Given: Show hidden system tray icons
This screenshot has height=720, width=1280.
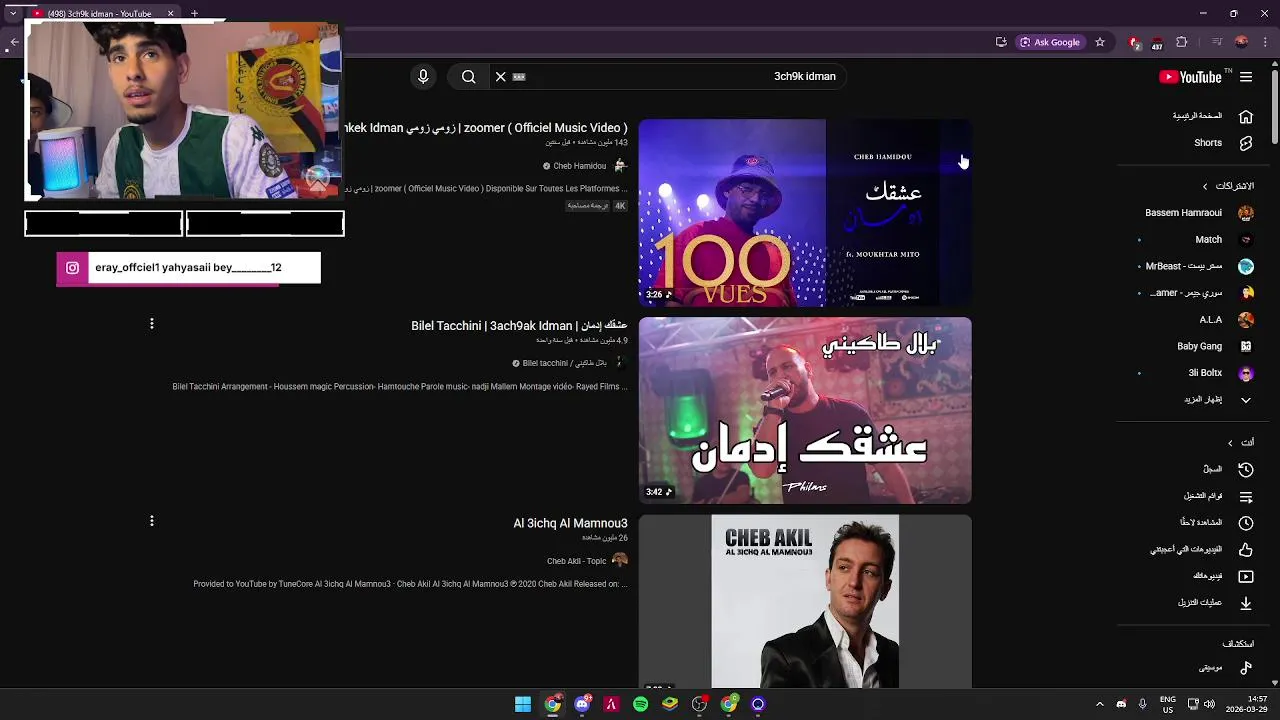Looking at the screenshot, I should 1099,704.
